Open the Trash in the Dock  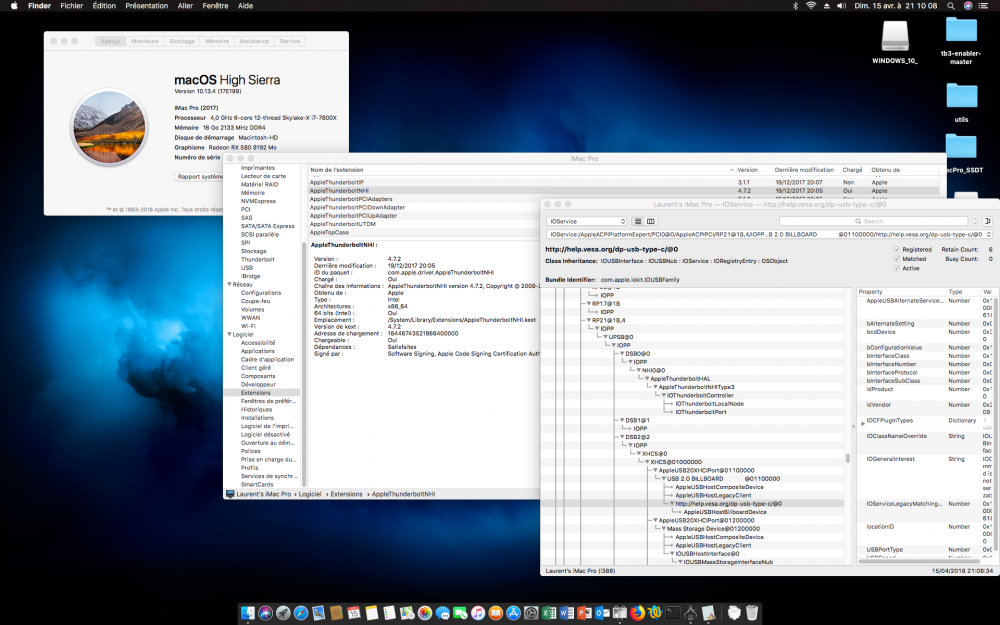(752, 614)
